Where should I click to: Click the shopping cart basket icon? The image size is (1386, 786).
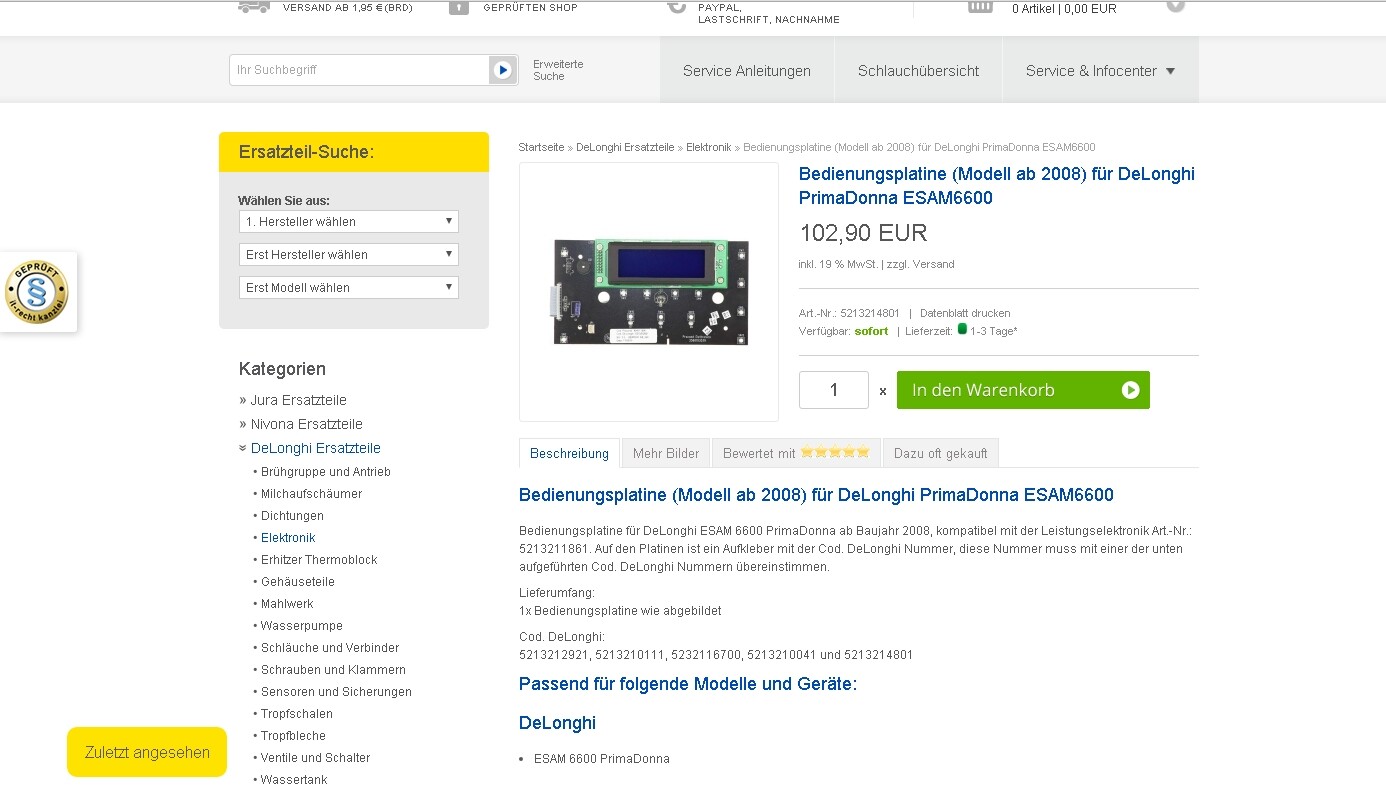click(x=980, y=6)
